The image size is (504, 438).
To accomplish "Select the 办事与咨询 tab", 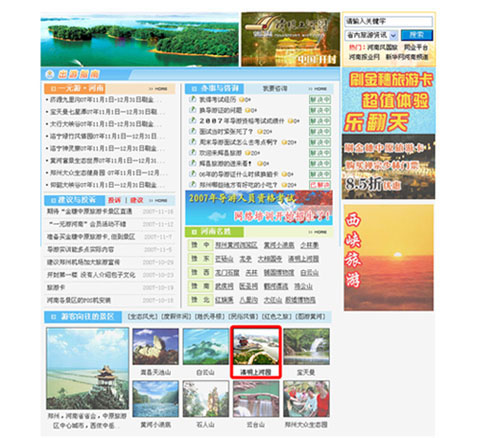I will pyautogui.click(x=215, y=89).
